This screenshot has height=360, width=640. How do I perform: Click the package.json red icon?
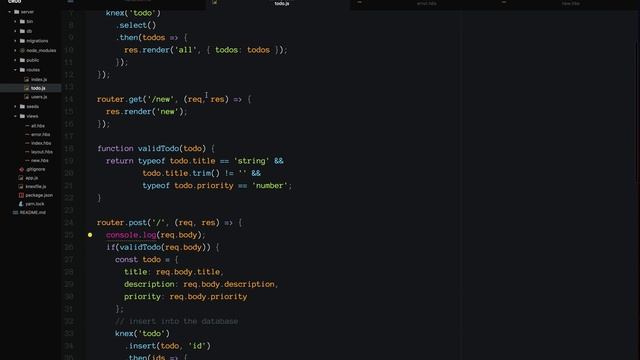click(x=21, y=196)
